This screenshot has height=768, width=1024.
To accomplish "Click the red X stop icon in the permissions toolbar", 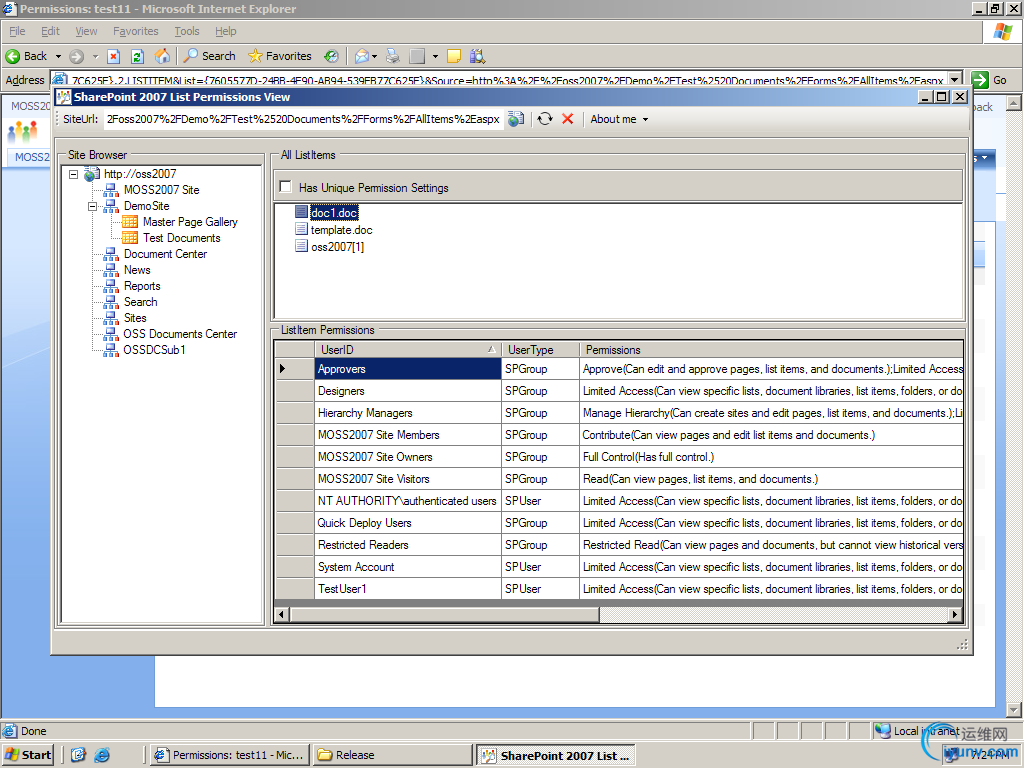I will [x=568, y=119].
